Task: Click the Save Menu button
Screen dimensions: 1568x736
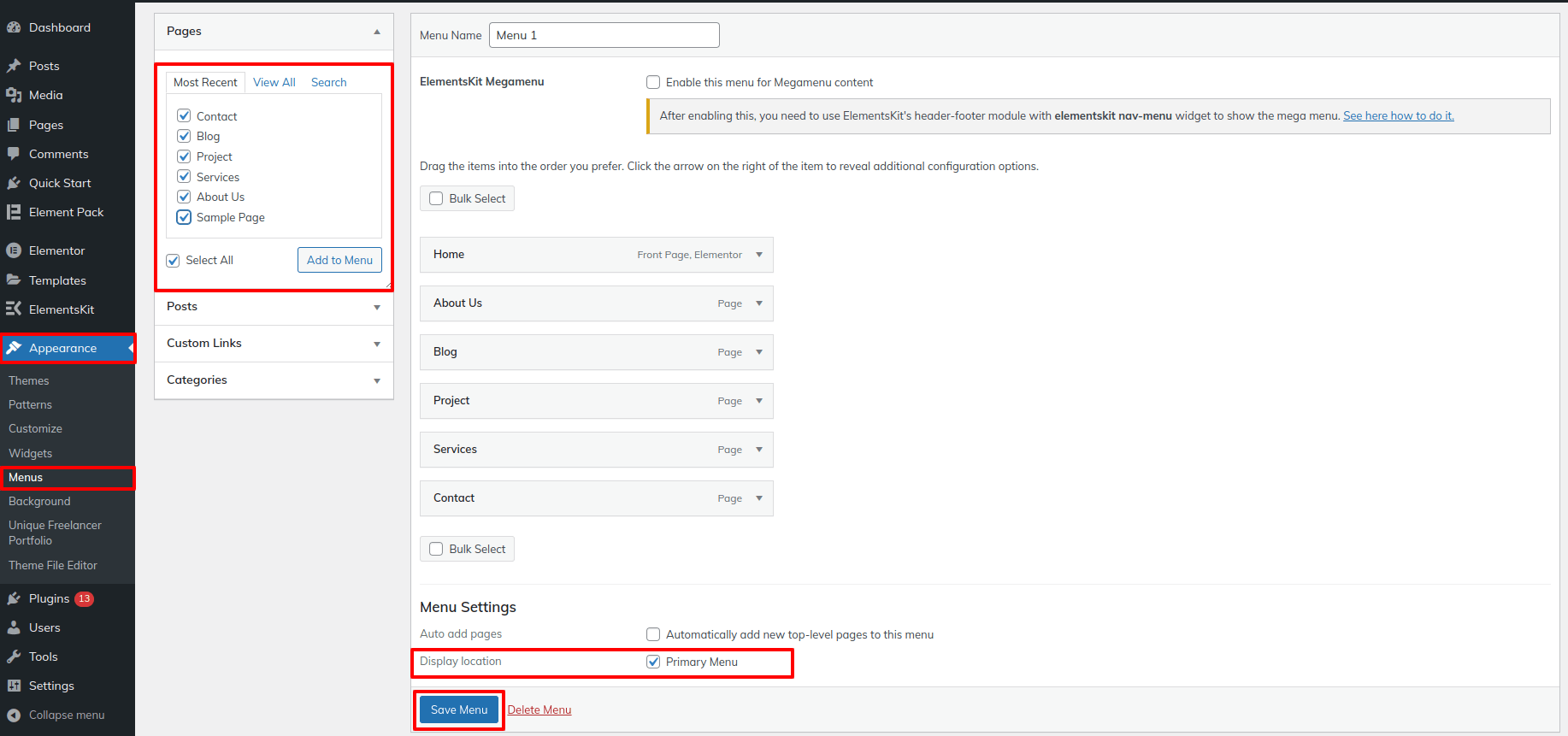Action: (x=459, y=710)
